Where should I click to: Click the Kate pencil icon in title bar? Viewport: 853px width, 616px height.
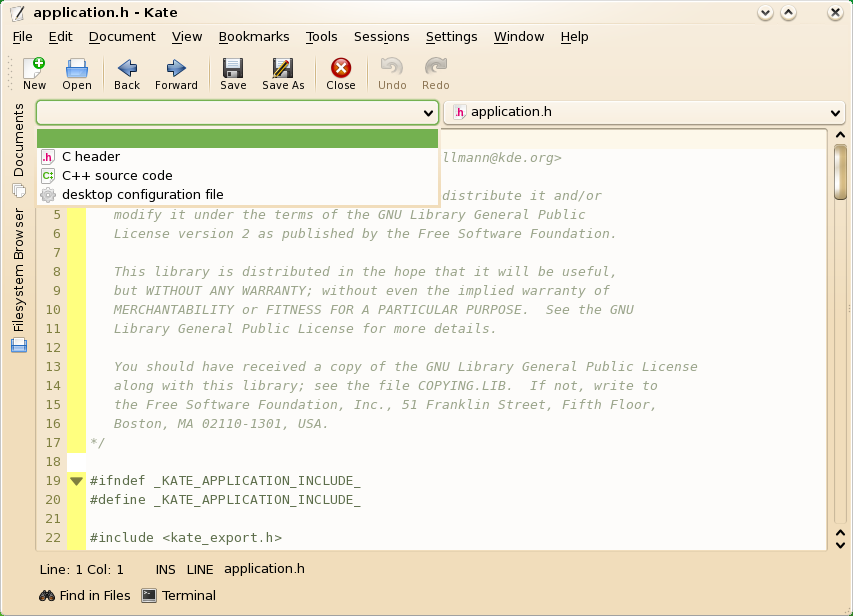click(x=17, y=13)
